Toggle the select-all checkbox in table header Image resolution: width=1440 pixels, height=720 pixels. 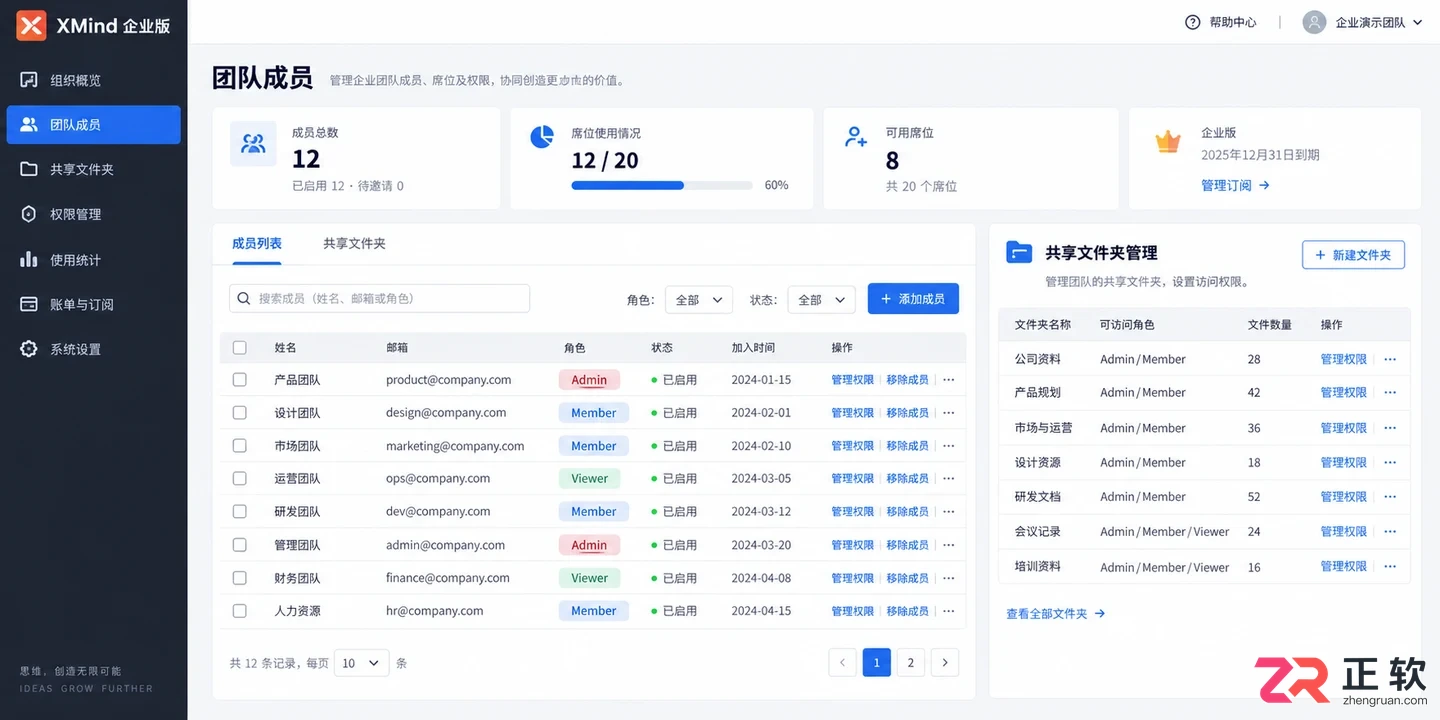(240, 348)
